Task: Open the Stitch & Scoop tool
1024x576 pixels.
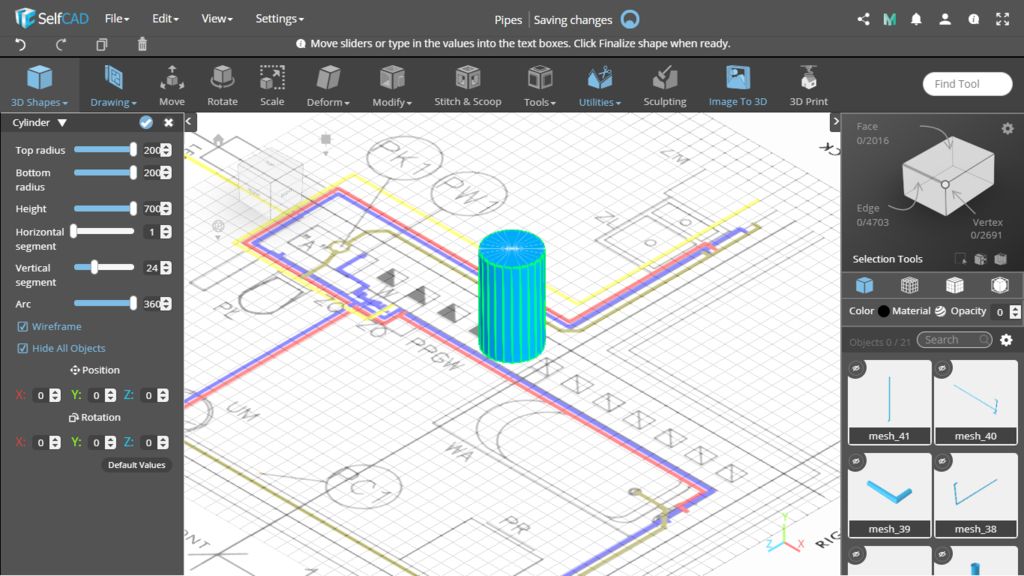Action: [467, 85]
